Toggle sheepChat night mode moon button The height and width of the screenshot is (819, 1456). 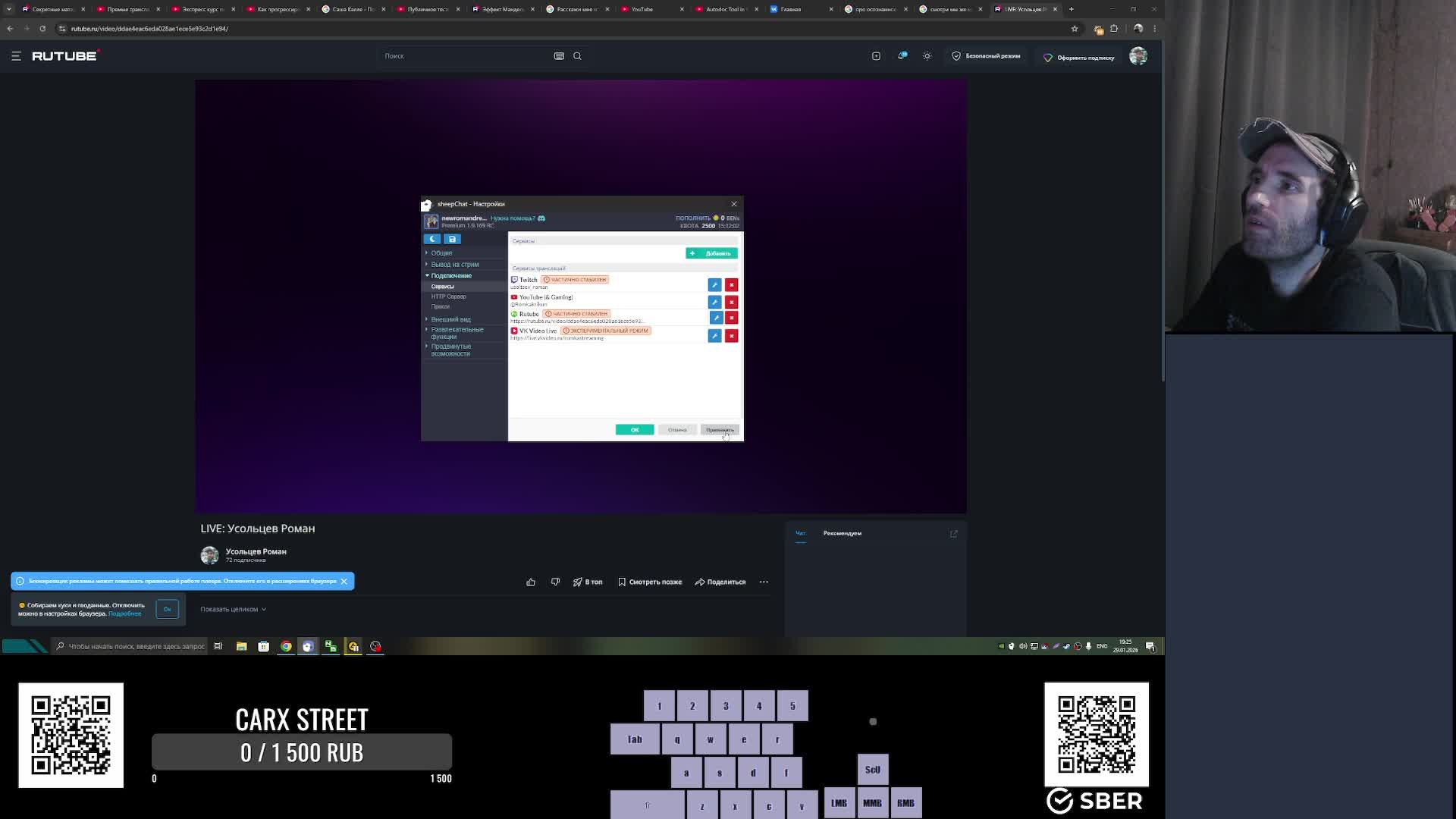pos(432,239)
